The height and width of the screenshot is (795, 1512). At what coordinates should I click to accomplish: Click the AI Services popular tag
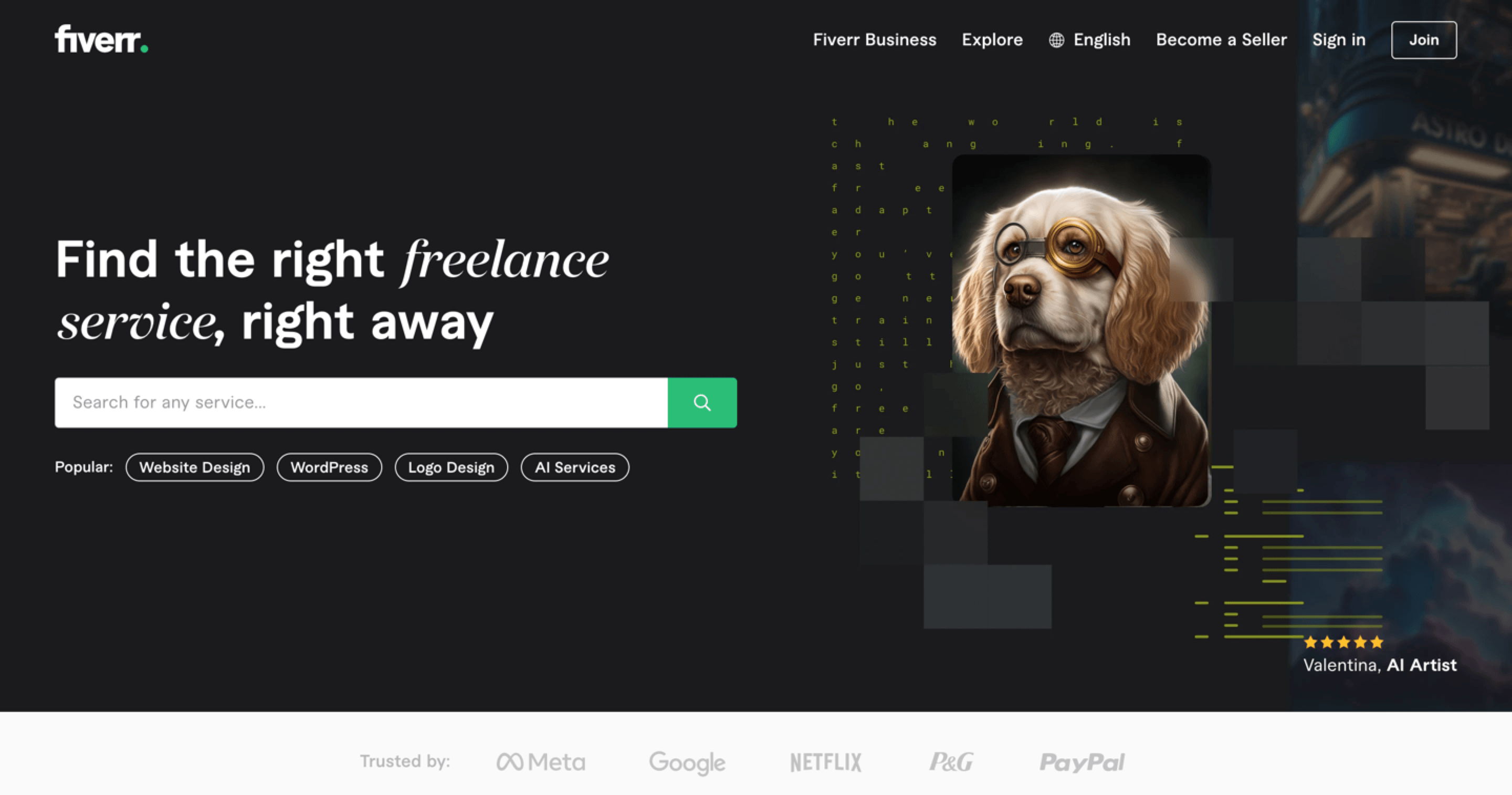click(x=574, y=467)
